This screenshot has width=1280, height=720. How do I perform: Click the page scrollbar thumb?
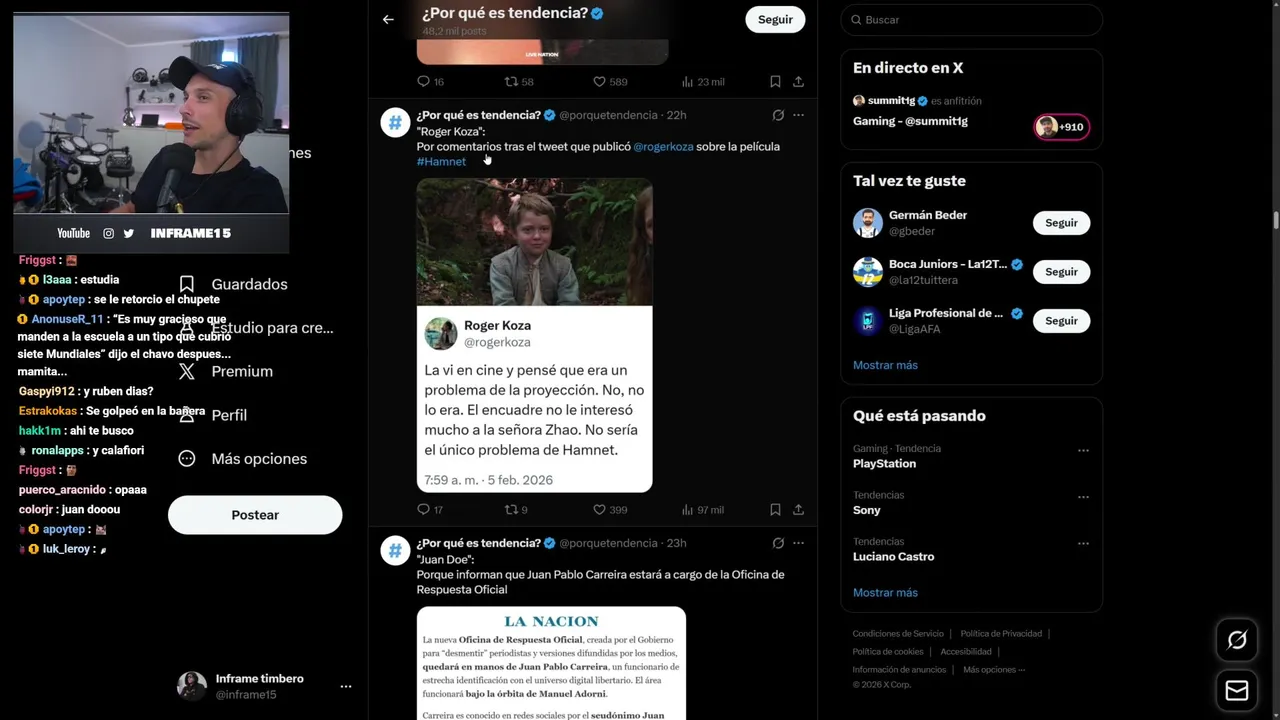click(x=1275, y=221)
